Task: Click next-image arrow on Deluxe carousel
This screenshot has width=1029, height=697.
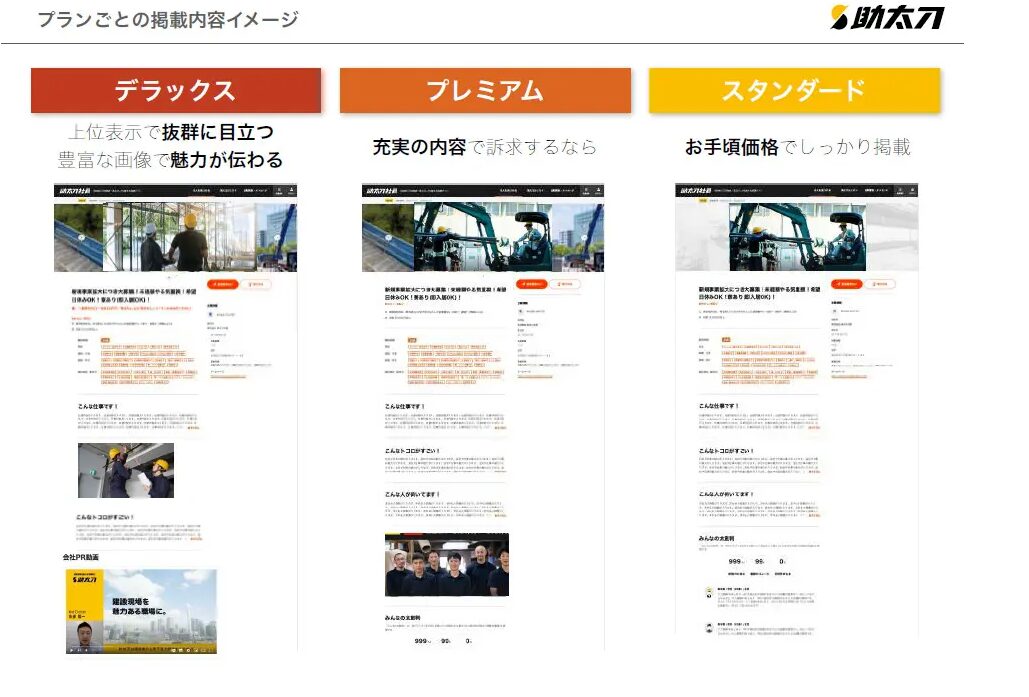Action: pos(277,238)
